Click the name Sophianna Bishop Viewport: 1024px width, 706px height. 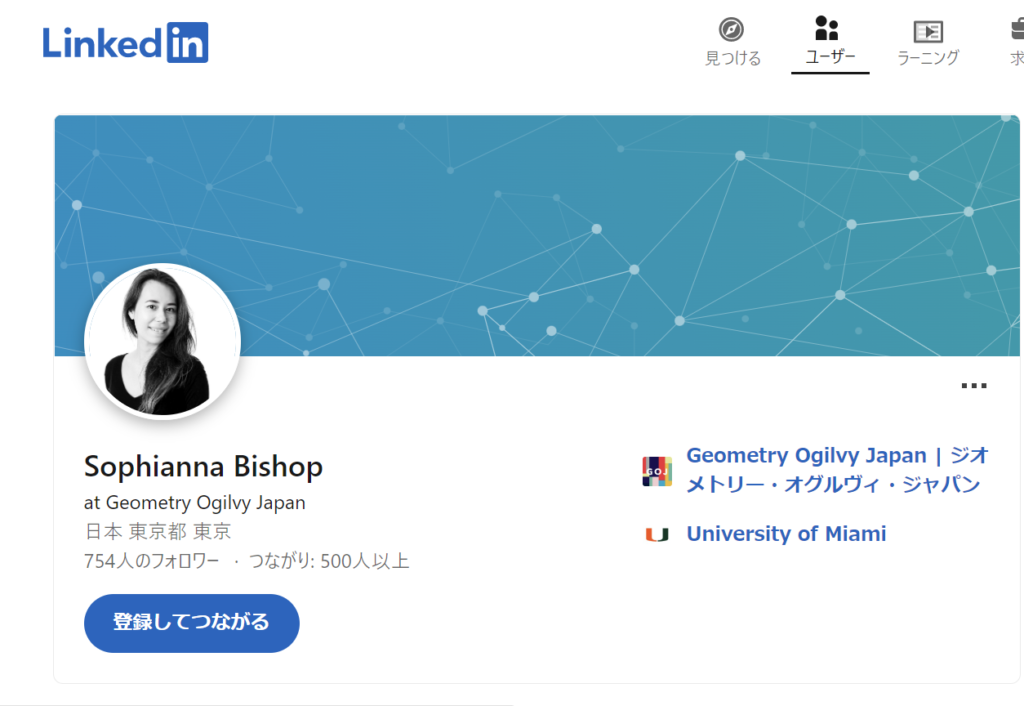(x=203, y=466)
